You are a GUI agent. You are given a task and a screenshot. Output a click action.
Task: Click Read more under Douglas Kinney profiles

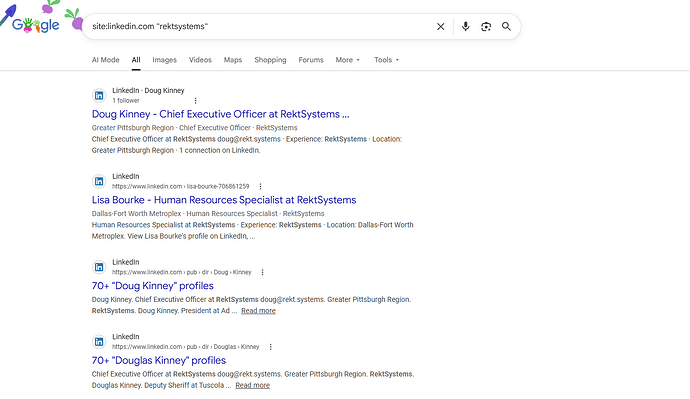point(253,386)
